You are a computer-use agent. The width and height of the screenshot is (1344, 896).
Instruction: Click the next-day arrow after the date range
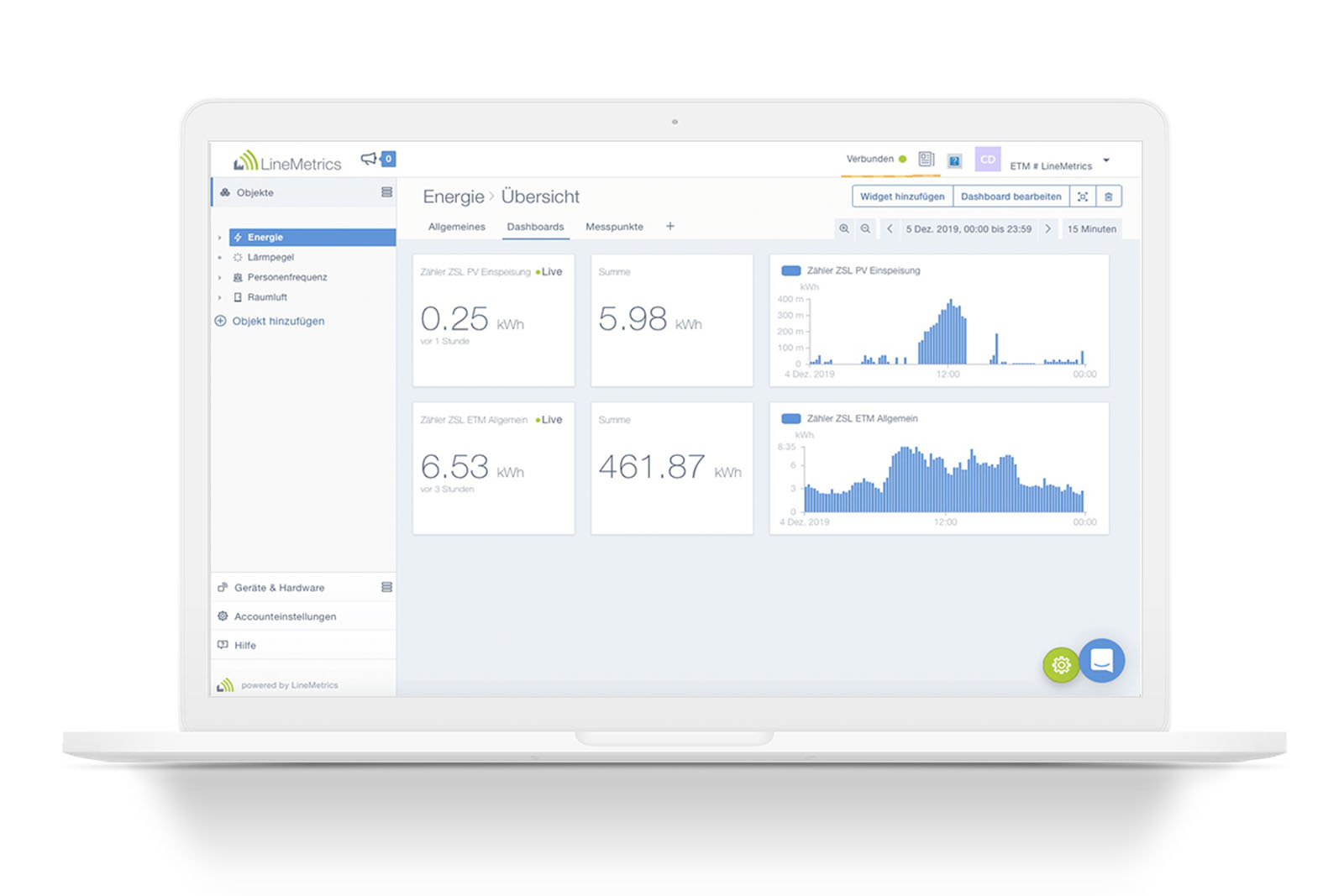[1048, 228]
